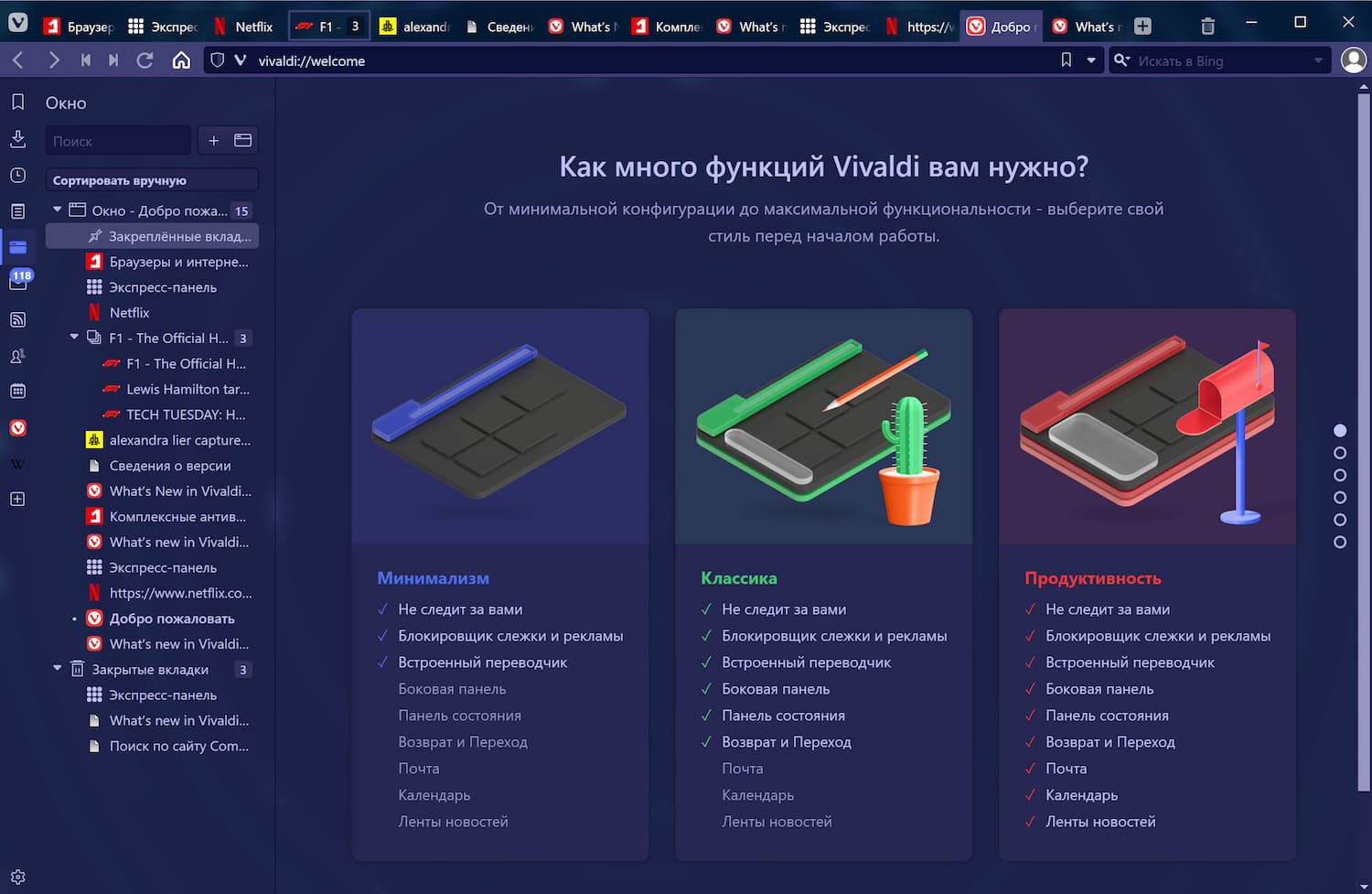This screenshot has width=1372, height=894.
Task: Open the user profile avatar
Action: 1353,60
